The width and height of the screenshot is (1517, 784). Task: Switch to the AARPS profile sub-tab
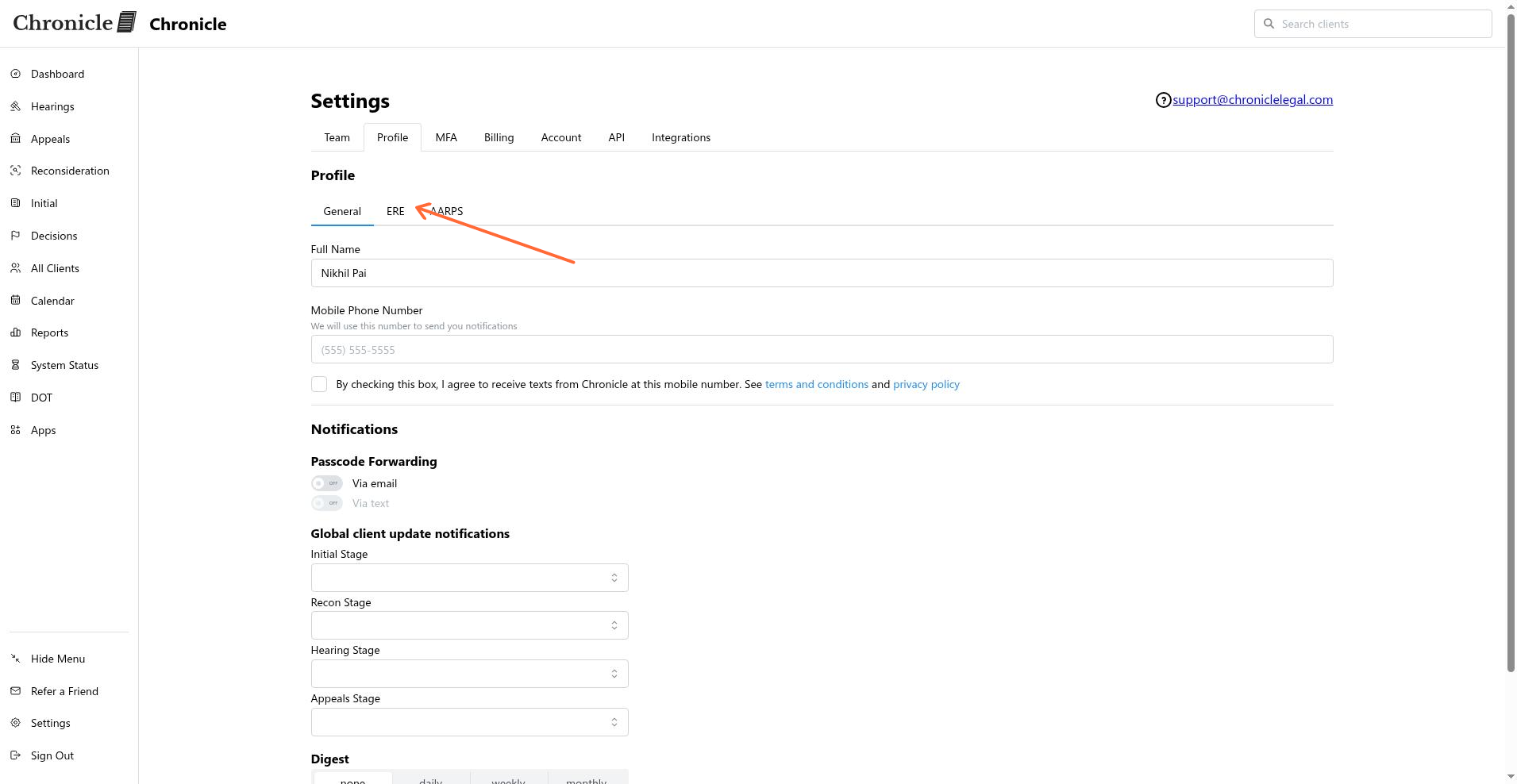(x=446, y=211)
